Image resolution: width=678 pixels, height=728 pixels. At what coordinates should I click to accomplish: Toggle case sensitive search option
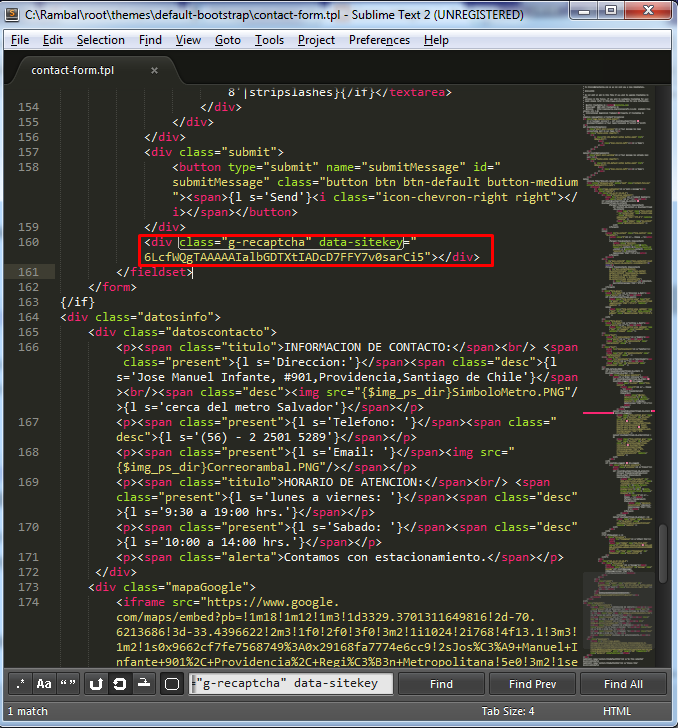[44, 684]
